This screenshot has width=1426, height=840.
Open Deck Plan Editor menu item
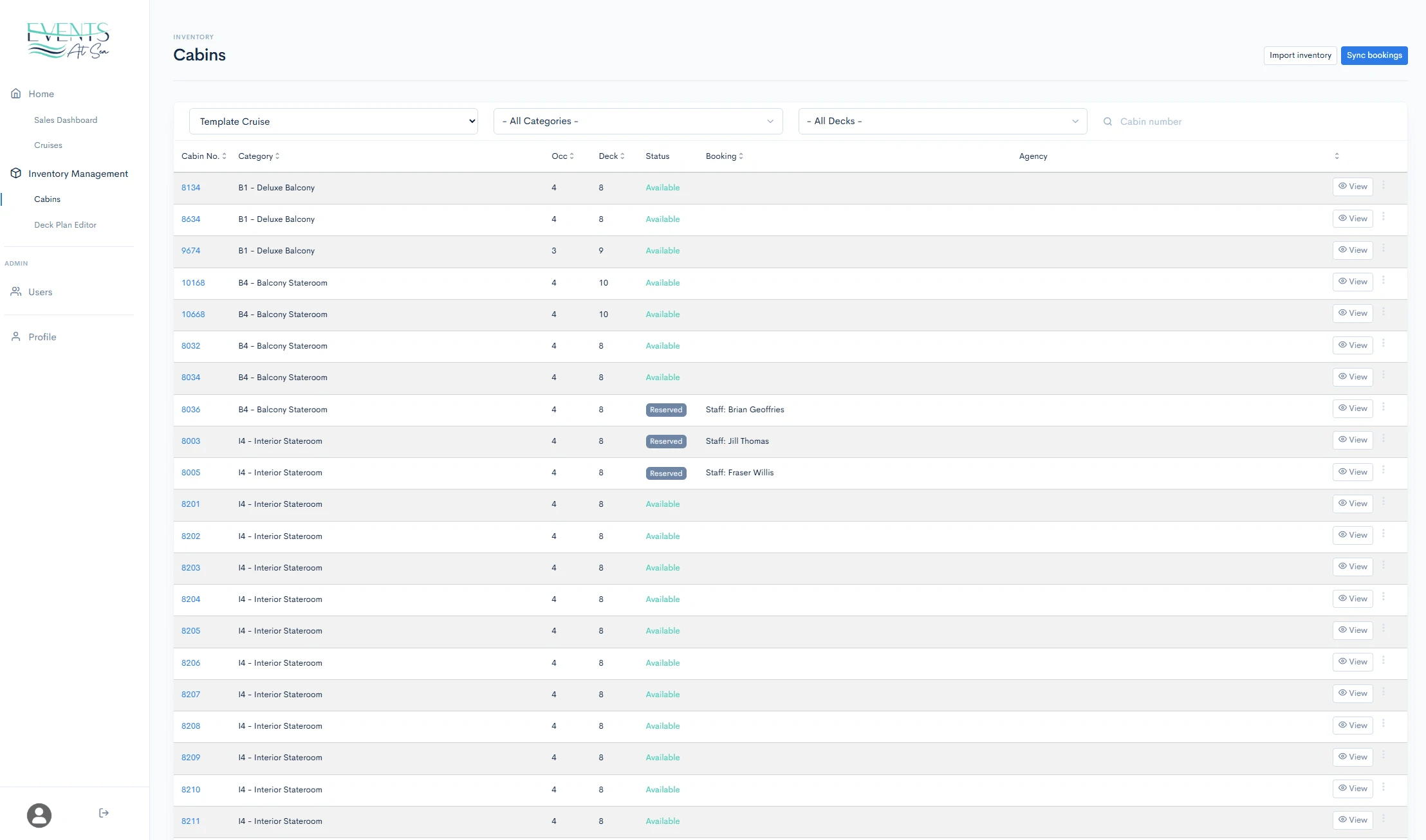(65, 225)
